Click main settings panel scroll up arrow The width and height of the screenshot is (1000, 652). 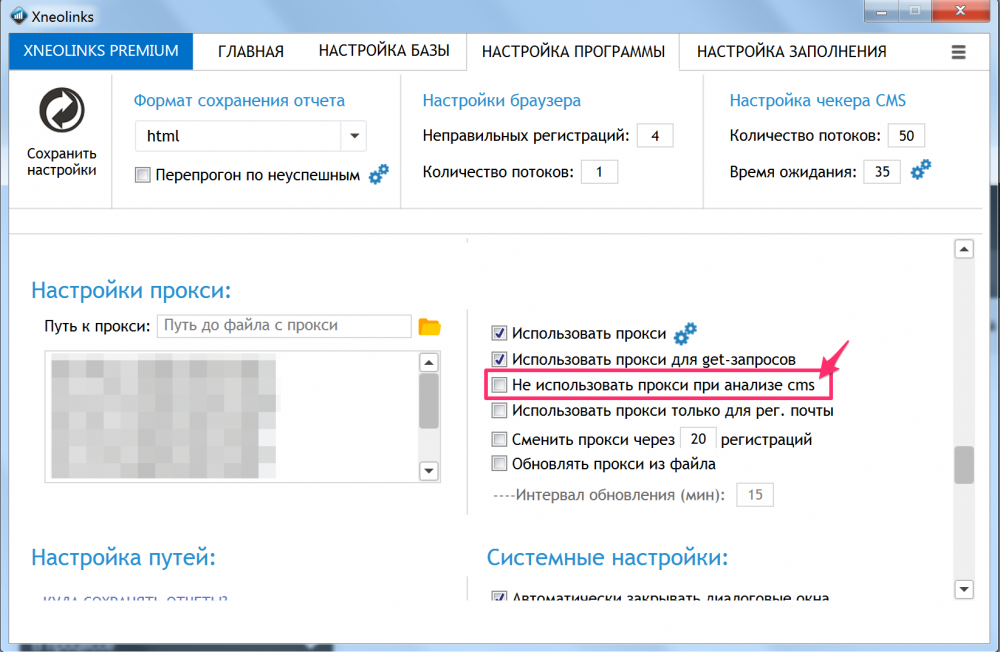pos(964,249)
